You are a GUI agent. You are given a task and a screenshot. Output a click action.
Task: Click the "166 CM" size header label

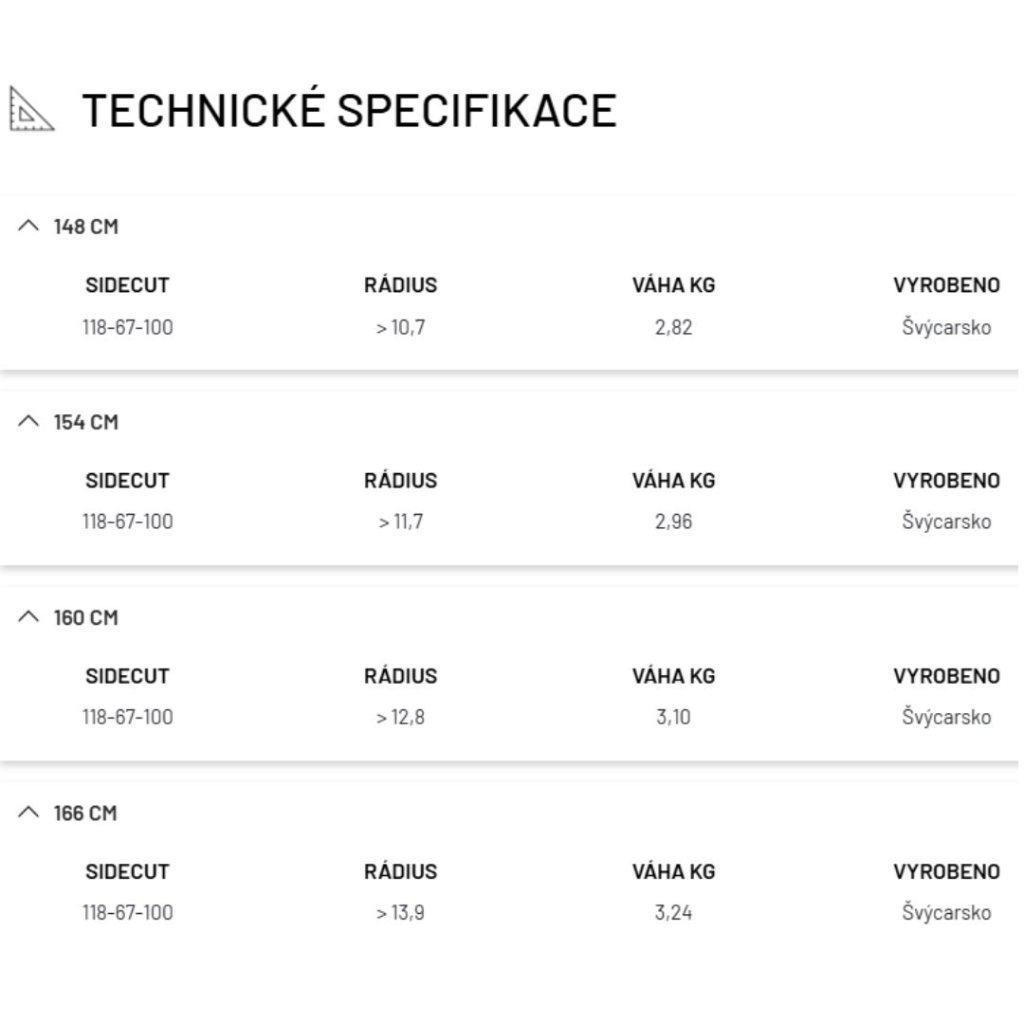tap(86, 813)
